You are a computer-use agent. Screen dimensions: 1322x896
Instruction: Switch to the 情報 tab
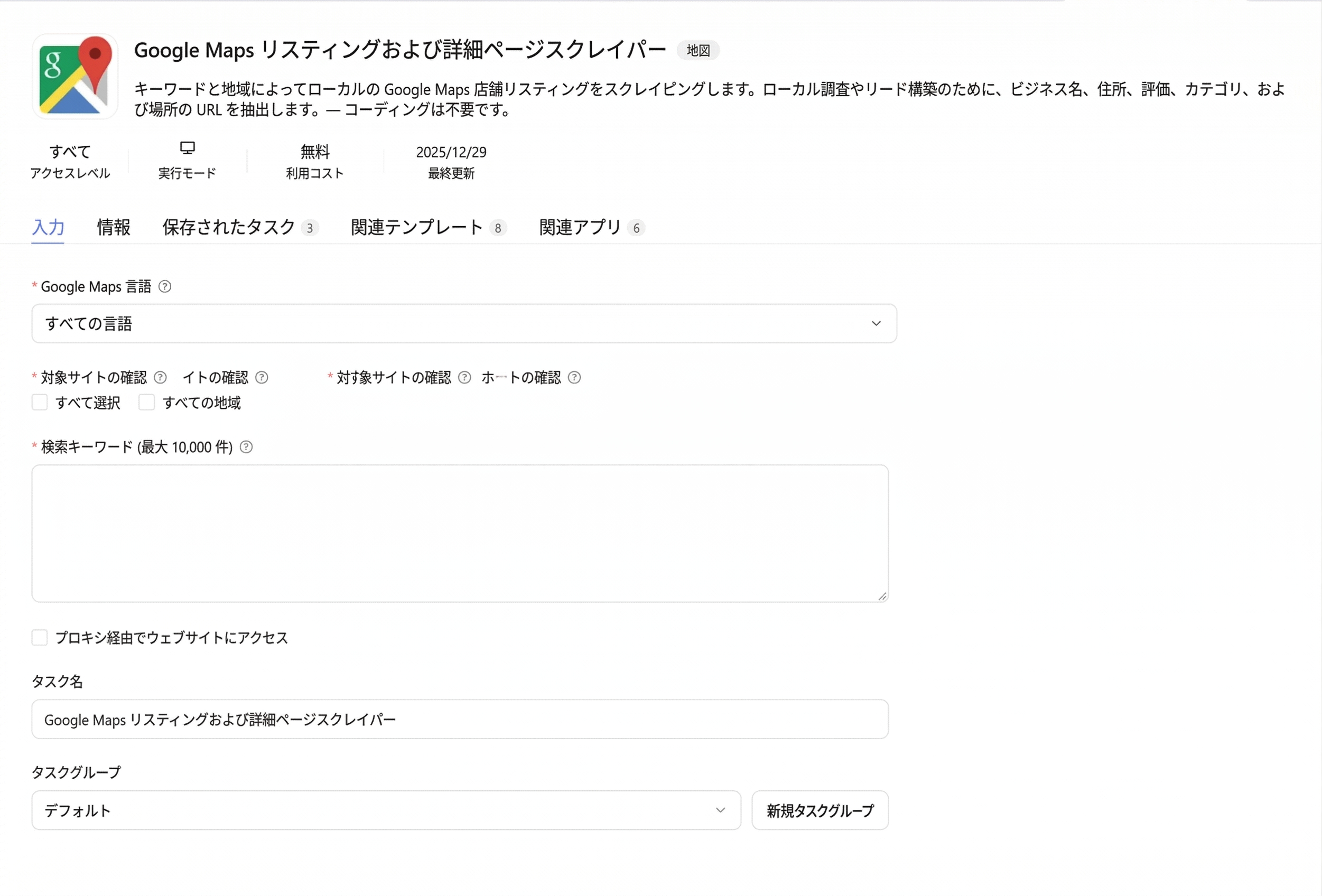click(114, 227)
